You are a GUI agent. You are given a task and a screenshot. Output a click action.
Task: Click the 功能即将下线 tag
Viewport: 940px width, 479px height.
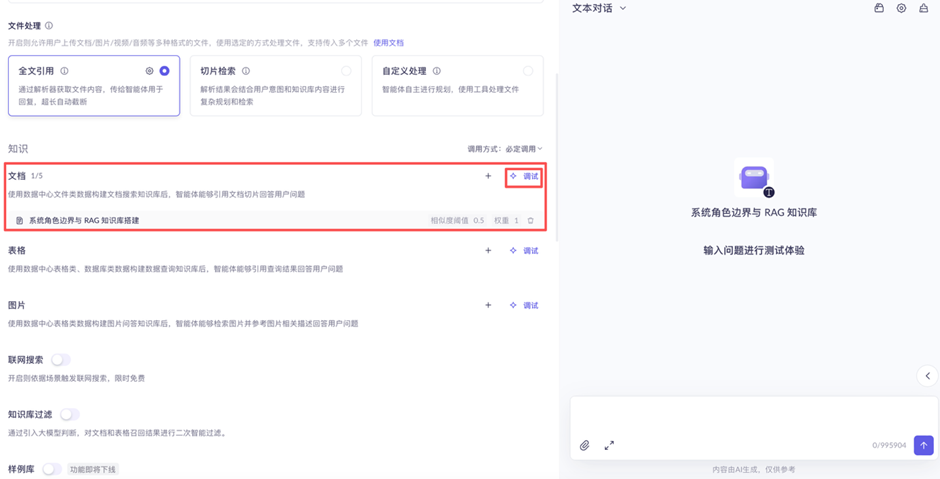(x=92, y=469)
